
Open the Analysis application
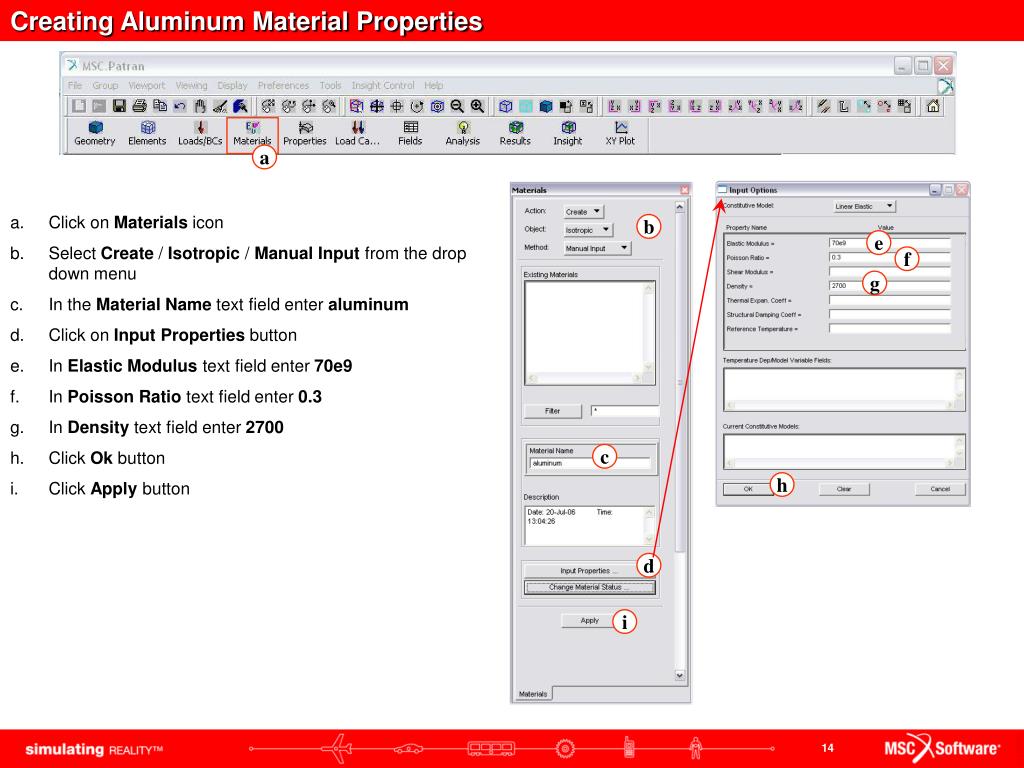pyautogui.click(x=462, y=133)
